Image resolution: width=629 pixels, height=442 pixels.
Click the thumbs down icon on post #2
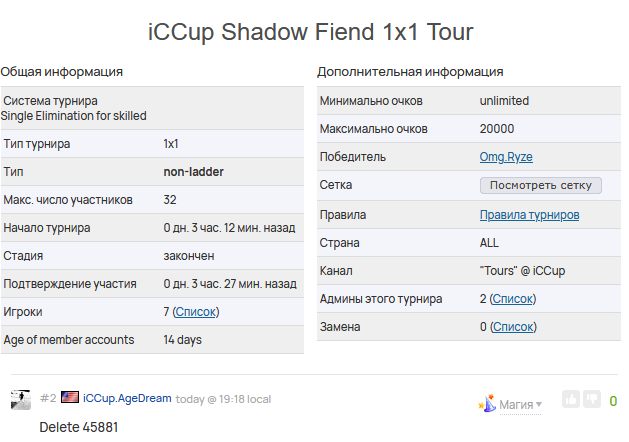point(592,399)
